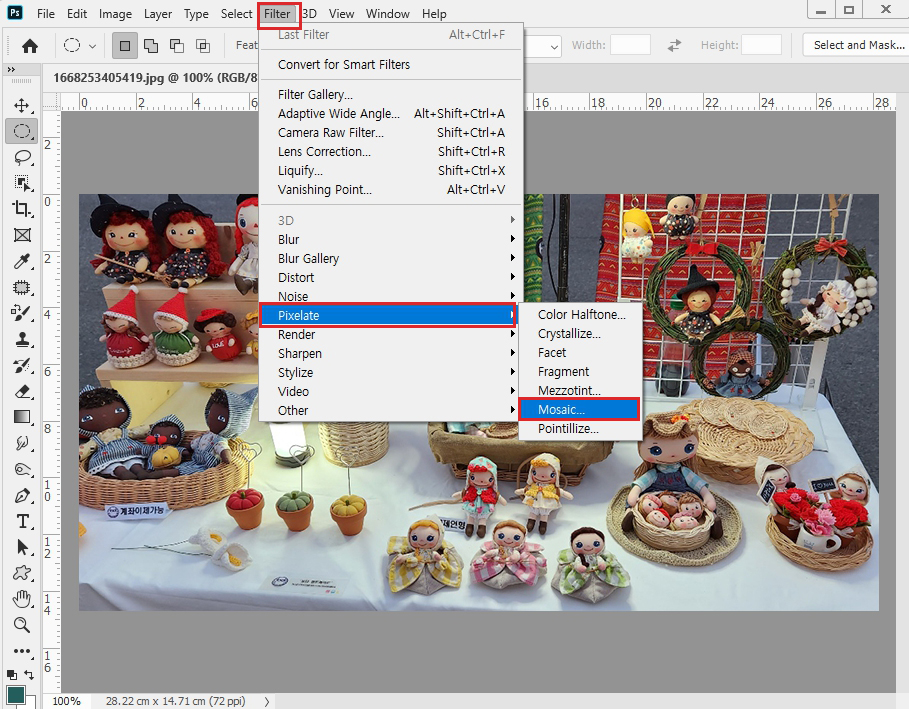Select the Gradient tool
909x709 pixels.
(x=21, y=417)
